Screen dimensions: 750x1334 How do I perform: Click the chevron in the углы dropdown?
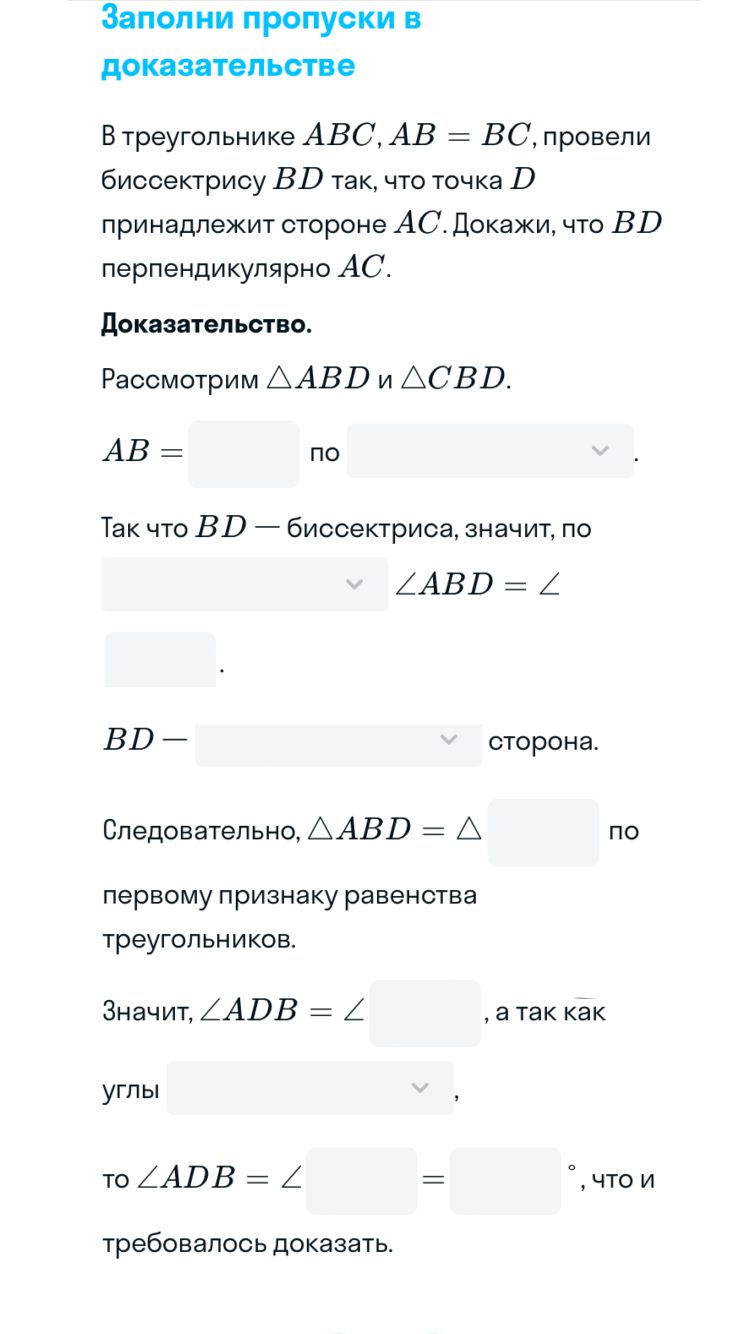point(420,1088)
